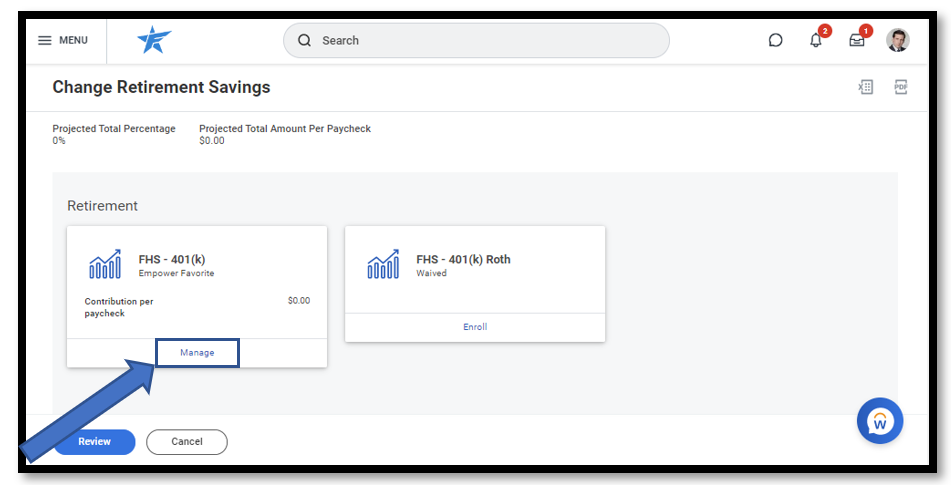
Task: Open the chat bubble icon
Action: pos(775,41)
